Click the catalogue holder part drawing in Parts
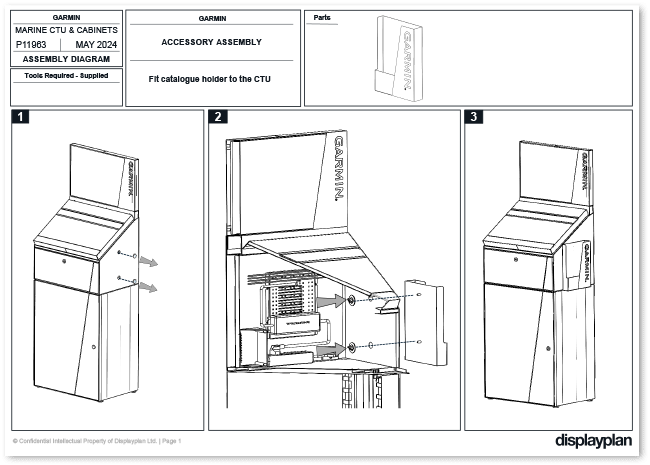This screenshot has width=650, height=465. coord(399,58)
